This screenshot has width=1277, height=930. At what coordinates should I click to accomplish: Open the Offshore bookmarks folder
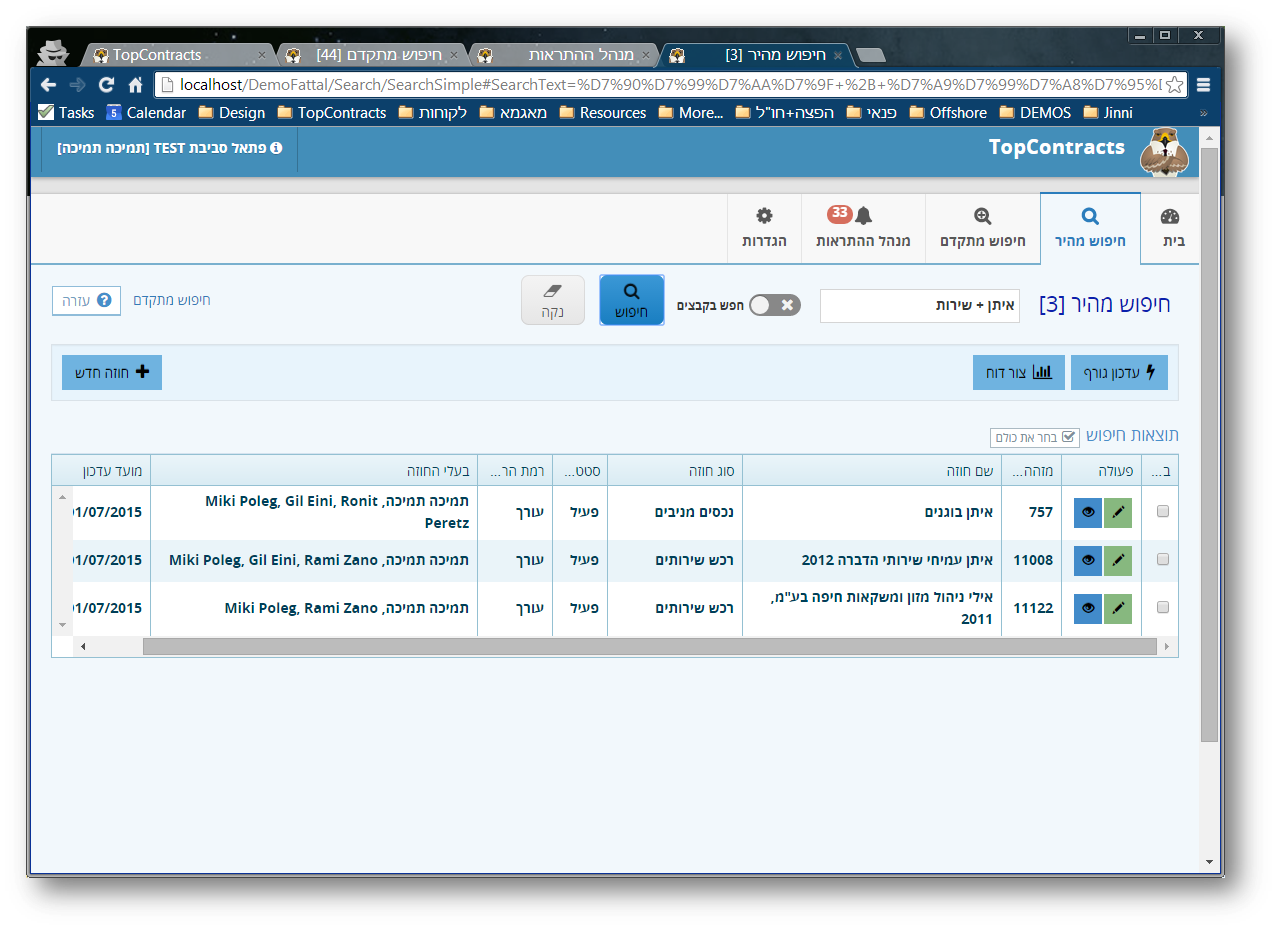coord(948,113)
